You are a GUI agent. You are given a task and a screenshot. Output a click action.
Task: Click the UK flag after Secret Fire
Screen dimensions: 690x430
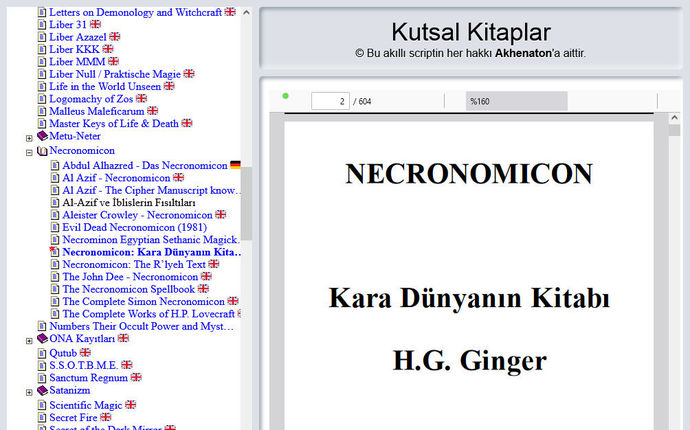106,417
